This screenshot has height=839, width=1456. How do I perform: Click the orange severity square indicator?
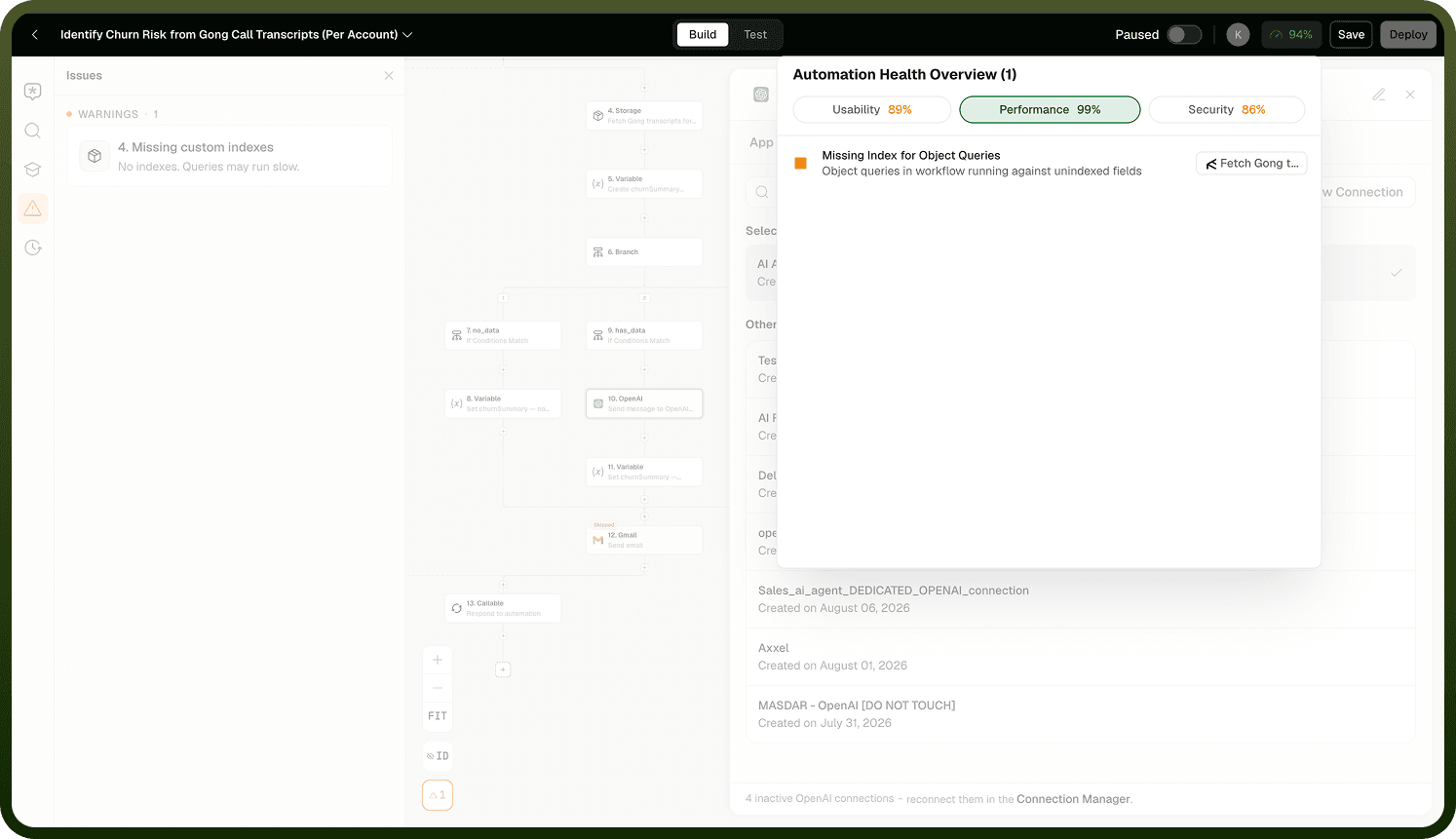point(800,164)
